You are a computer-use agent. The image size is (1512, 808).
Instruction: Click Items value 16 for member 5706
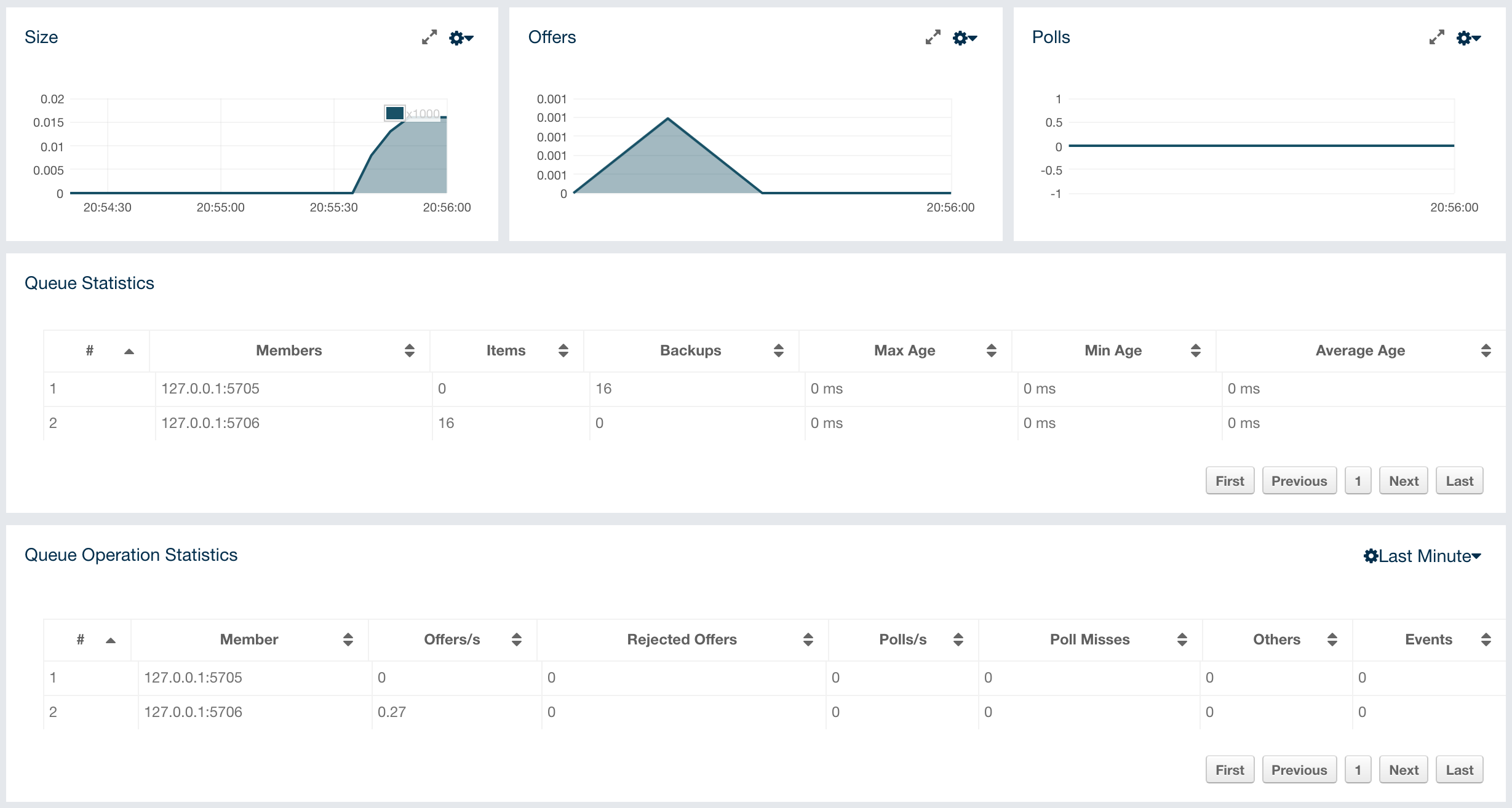[446, 423]
